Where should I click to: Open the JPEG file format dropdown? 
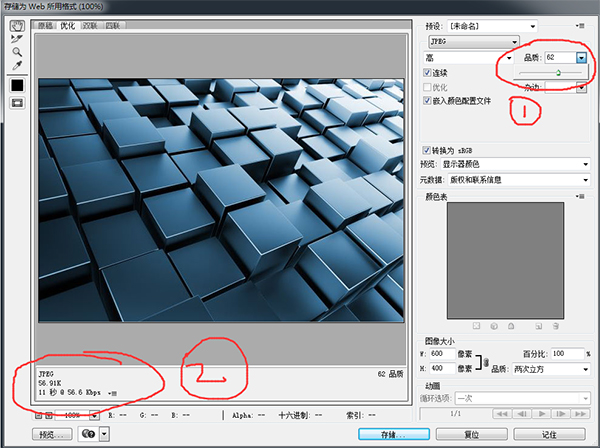coord(474,41)
